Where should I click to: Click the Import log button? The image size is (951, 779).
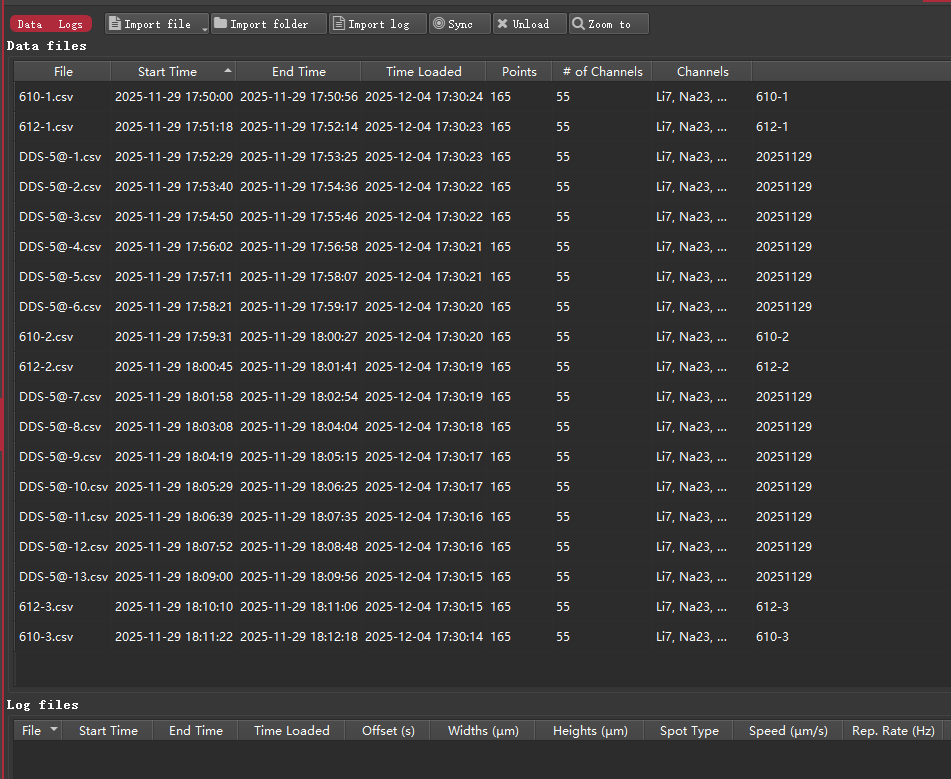tap(377, 24)
